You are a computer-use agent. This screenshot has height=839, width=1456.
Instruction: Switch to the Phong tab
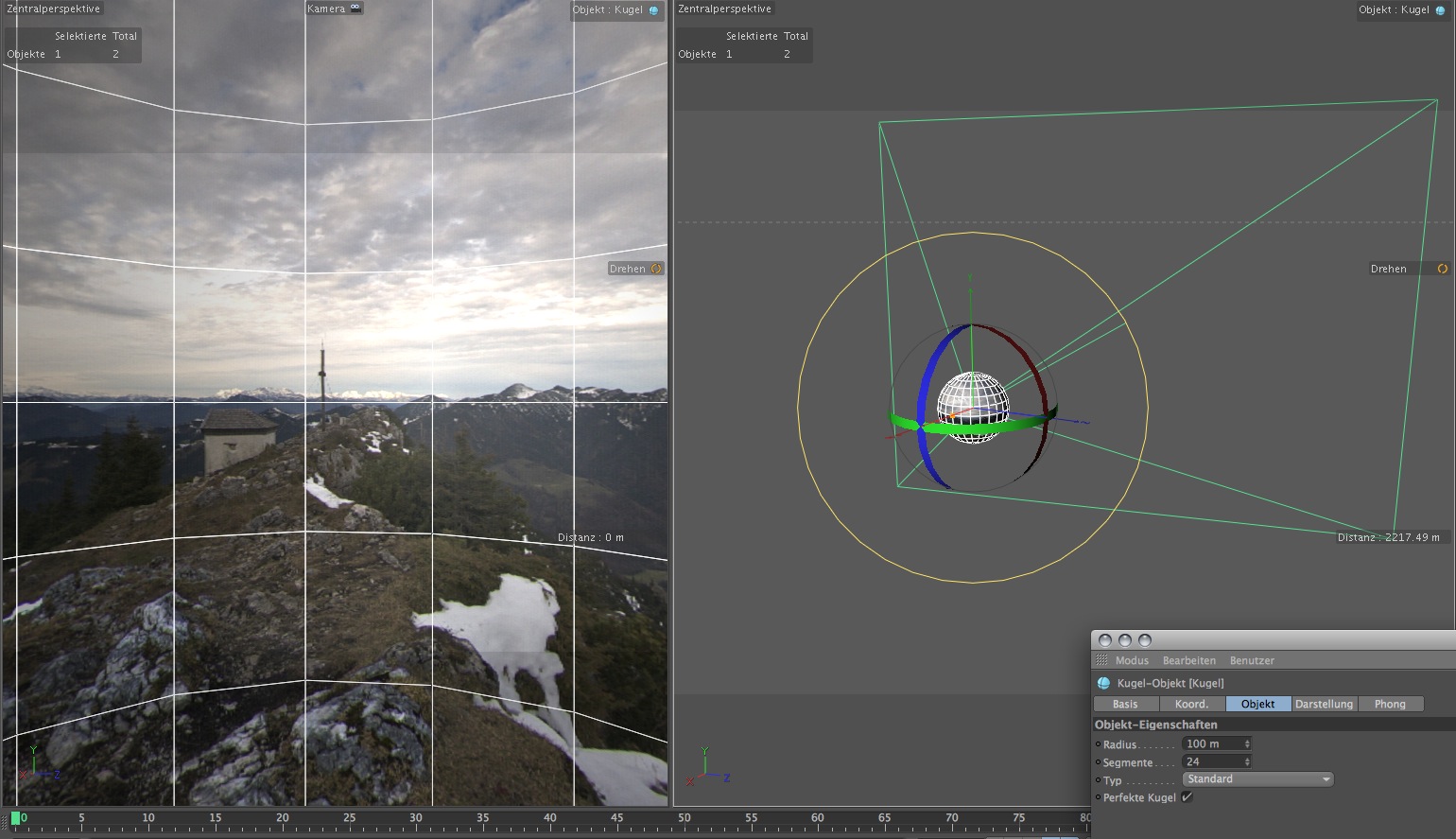coord(1390,704)
